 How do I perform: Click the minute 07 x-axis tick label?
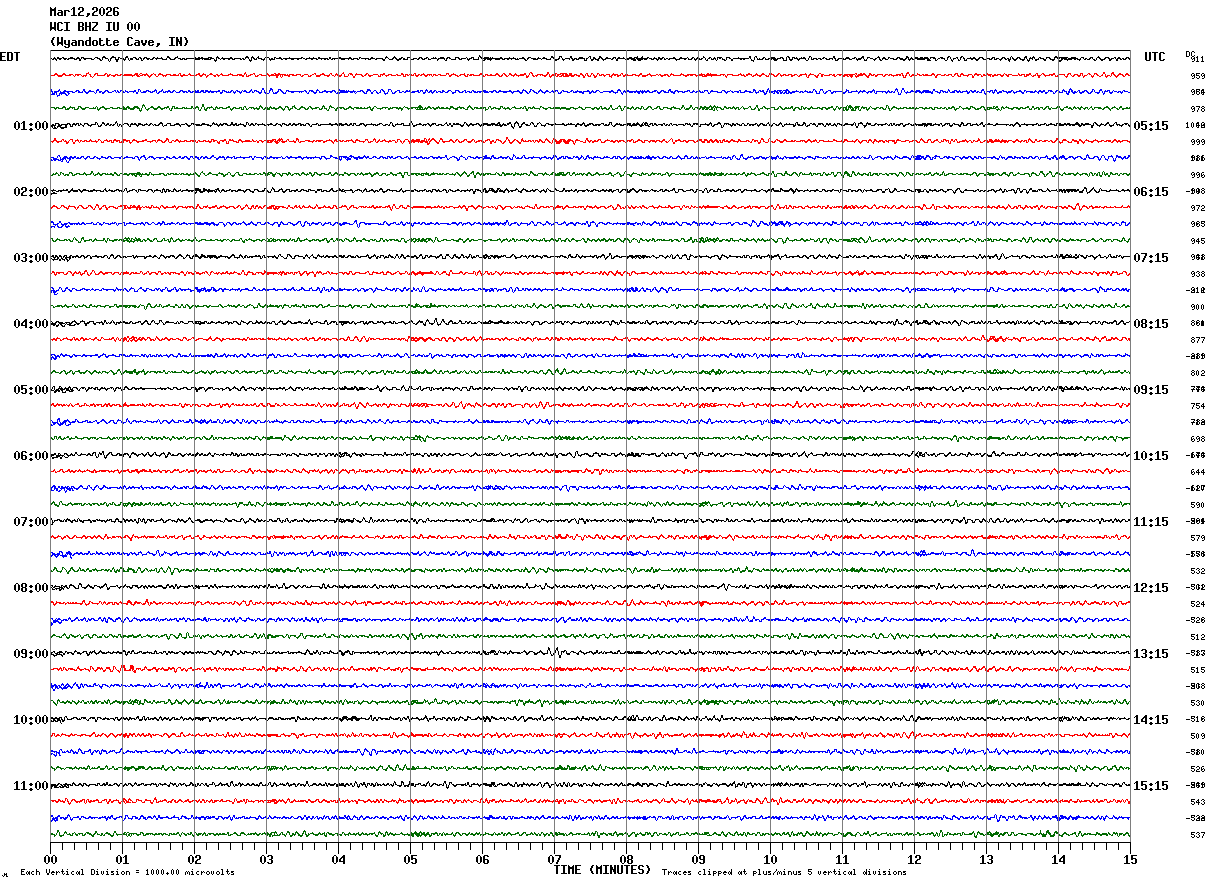point(554,859)
